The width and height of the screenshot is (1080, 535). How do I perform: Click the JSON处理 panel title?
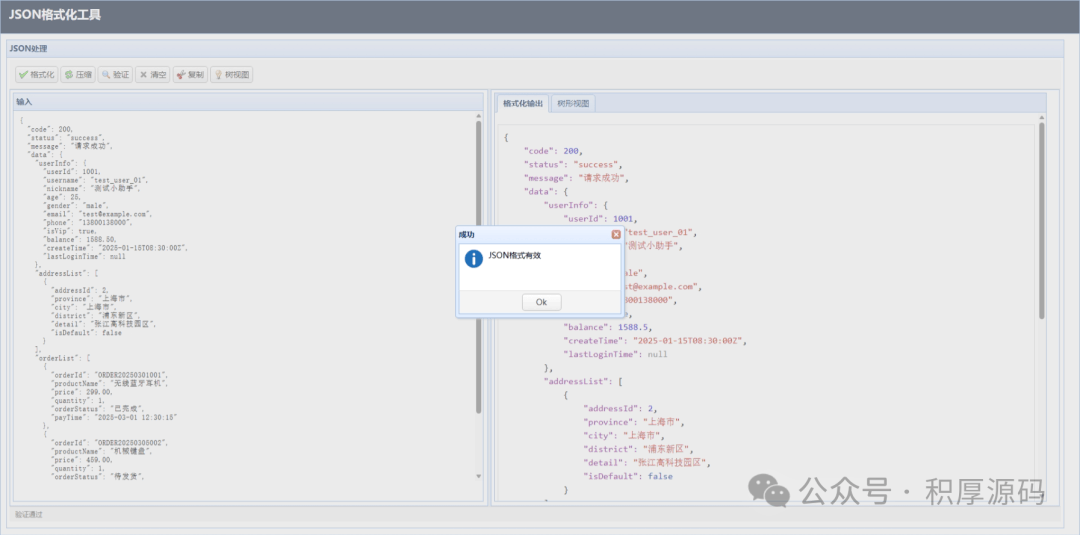point(28,48)
